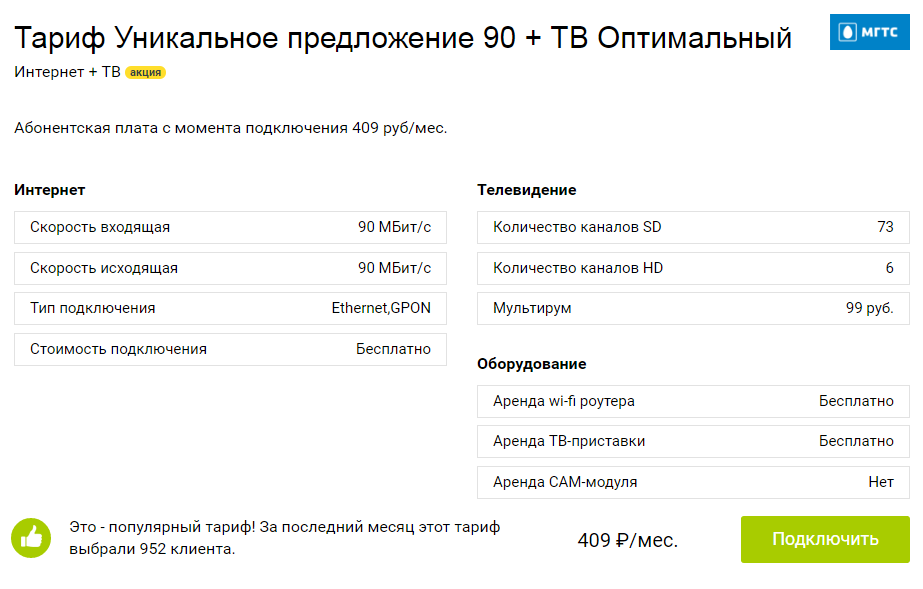Viewport: 923px width, 589px height.
Task: Click the Количество каналов SD row
Action: tap(693, 227)
